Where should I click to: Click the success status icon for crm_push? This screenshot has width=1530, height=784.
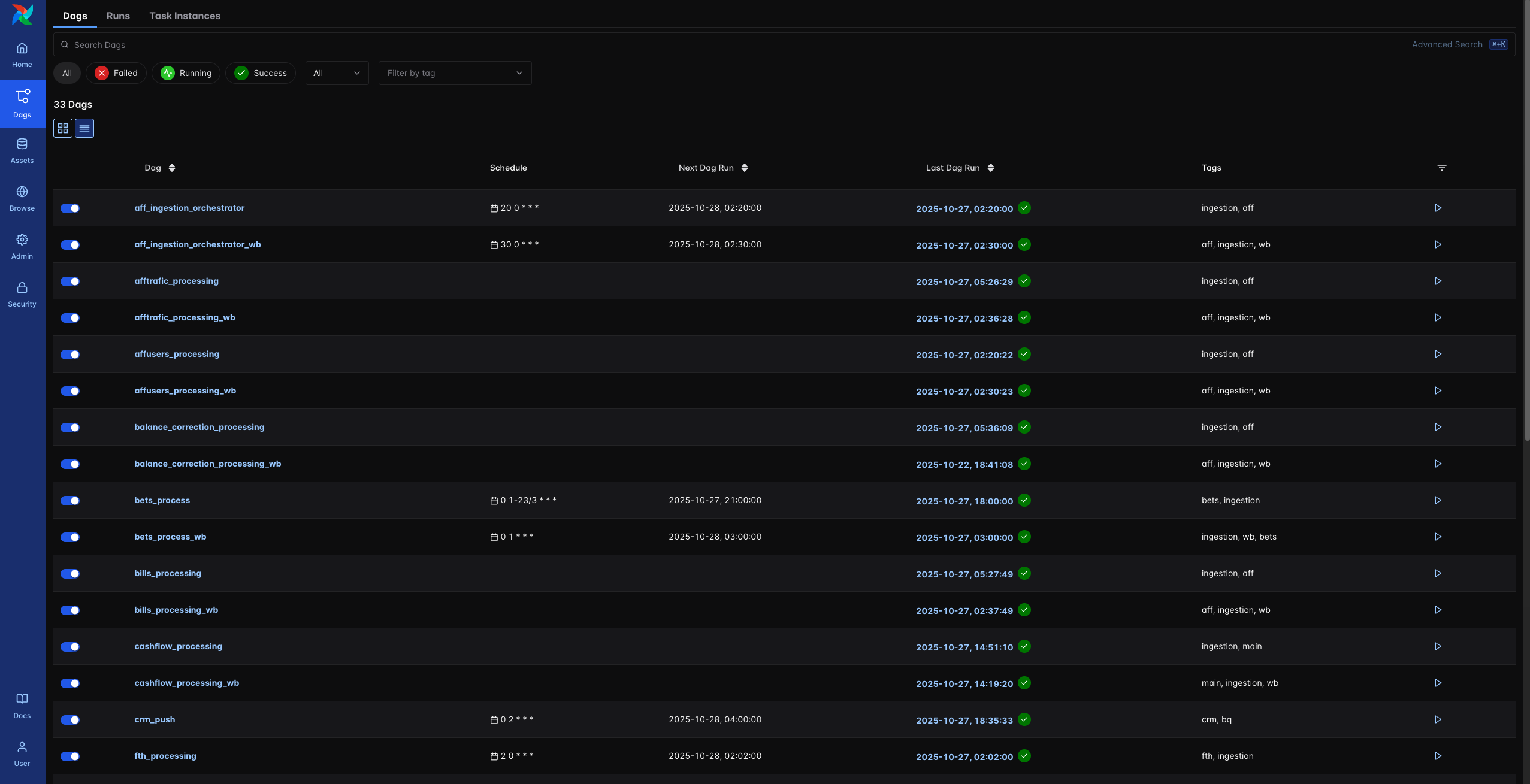coord(1024,719)
